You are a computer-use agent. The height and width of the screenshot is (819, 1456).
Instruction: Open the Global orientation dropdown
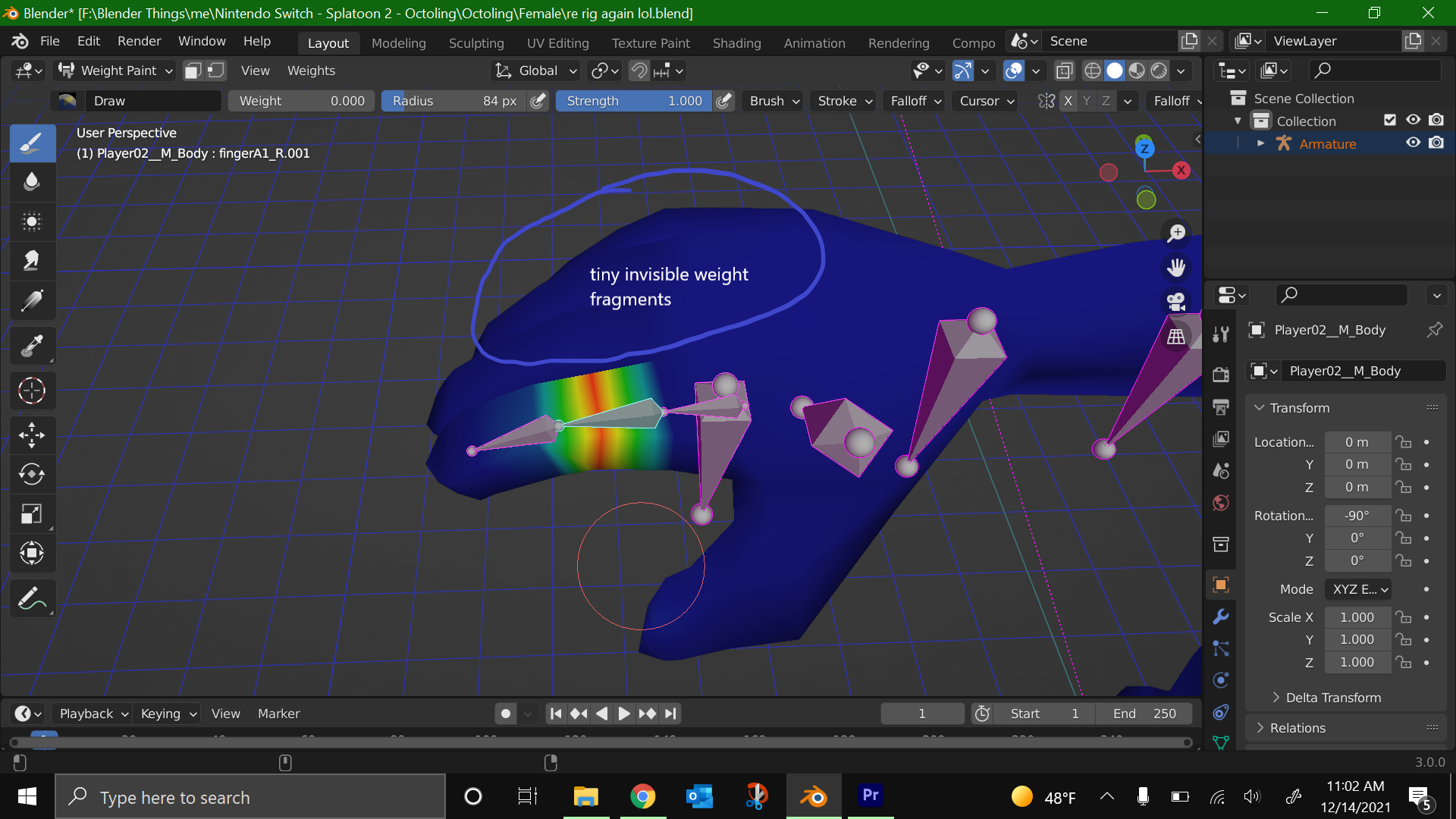pos(536,71)
